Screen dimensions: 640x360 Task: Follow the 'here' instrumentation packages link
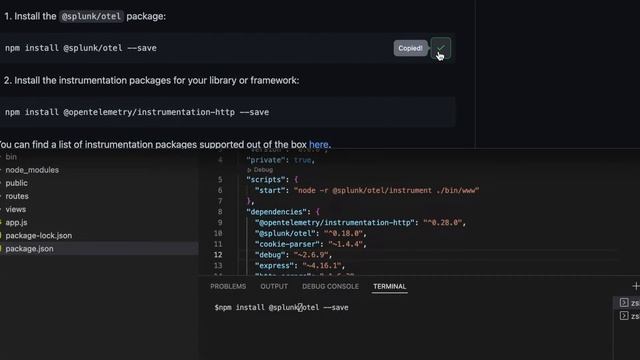tap(318, 144)
